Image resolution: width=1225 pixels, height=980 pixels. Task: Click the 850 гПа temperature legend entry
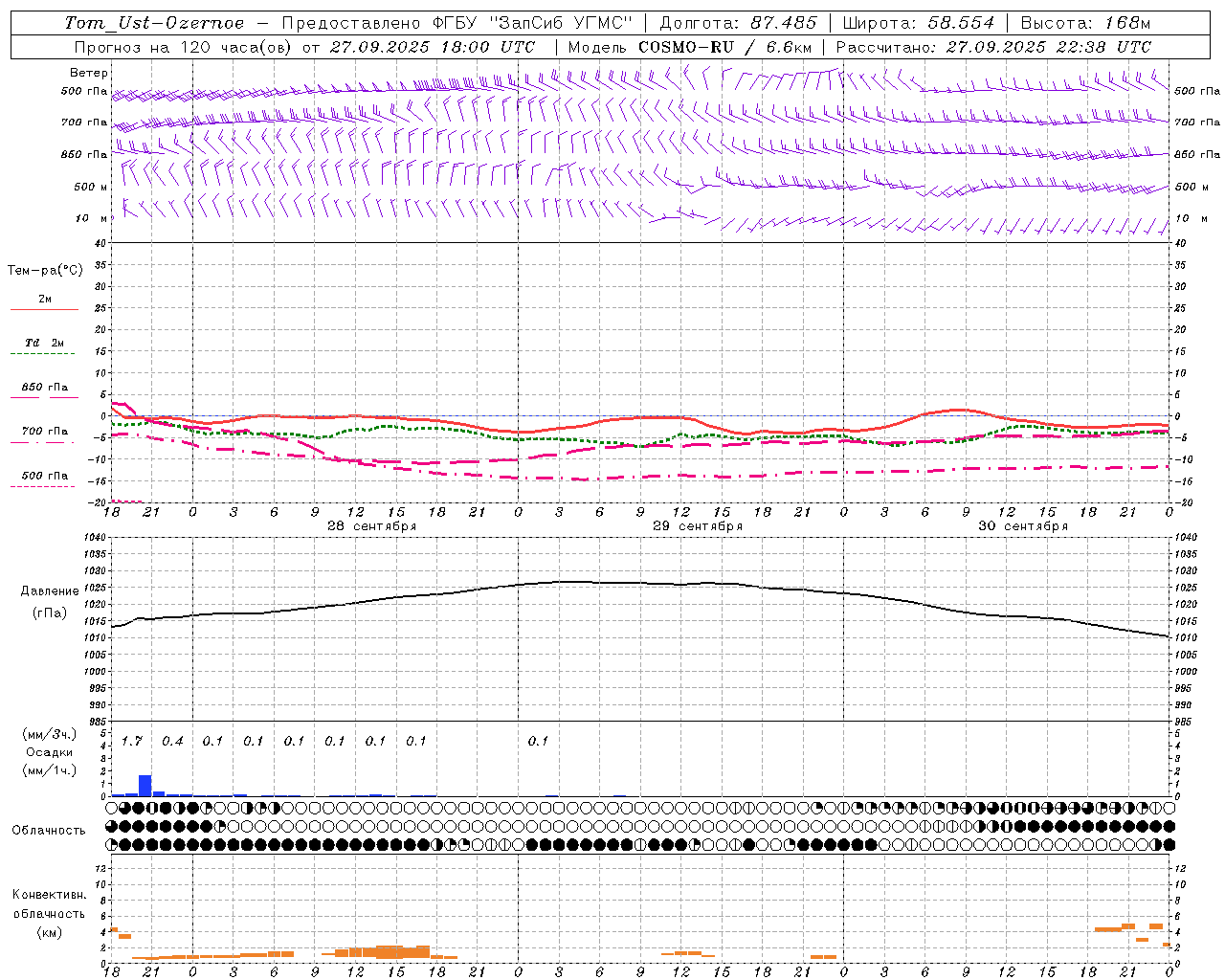pos(44,388)
